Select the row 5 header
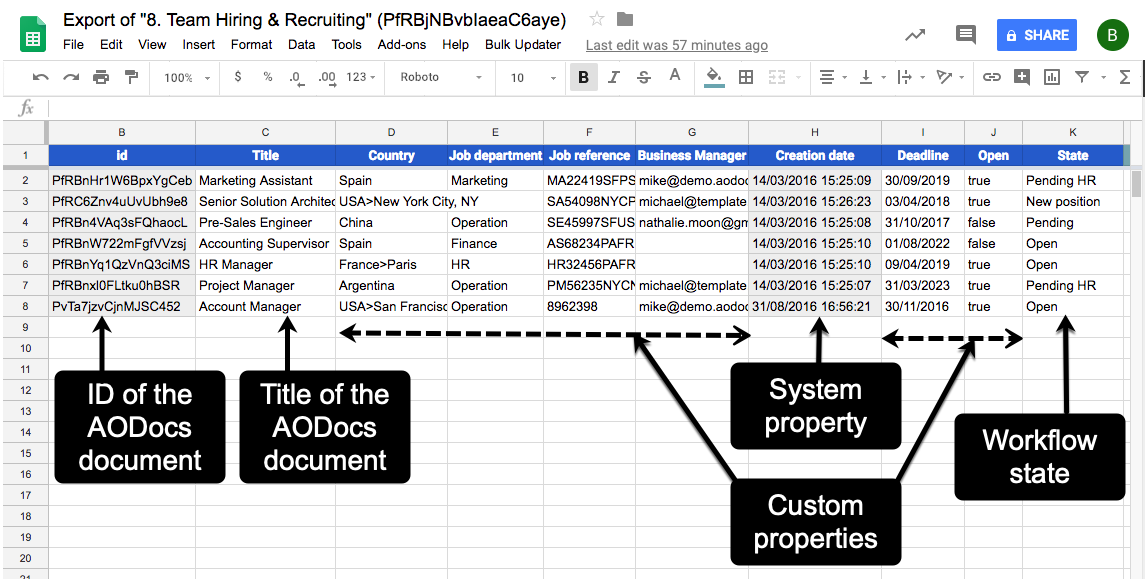The image size is (1145, 579). click(x=26, y=243)
